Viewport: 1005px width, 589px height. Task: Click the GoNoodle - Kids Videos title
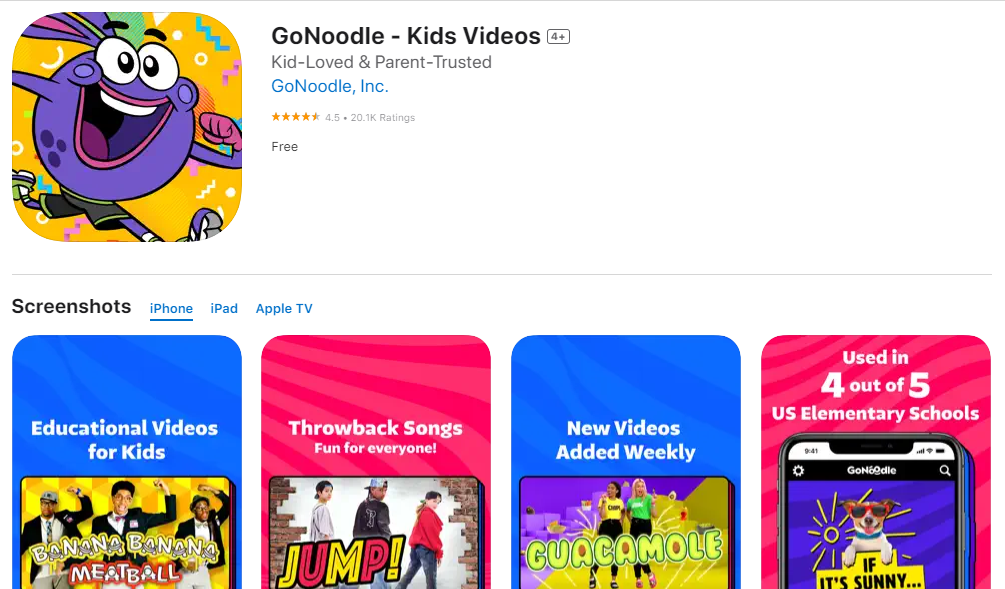(406, 36)
